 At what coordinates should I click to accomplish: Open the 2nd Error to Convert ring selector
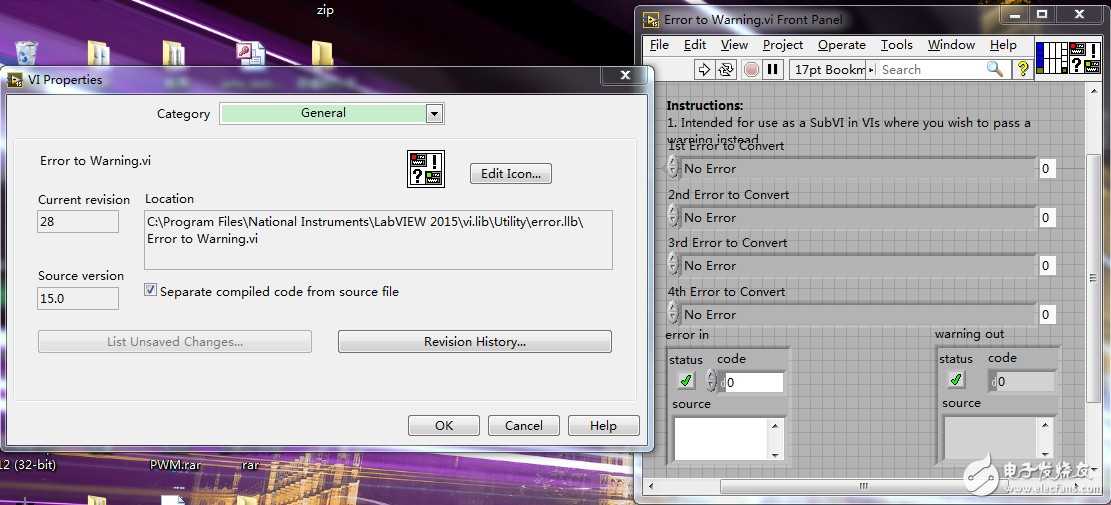[858, 217]
